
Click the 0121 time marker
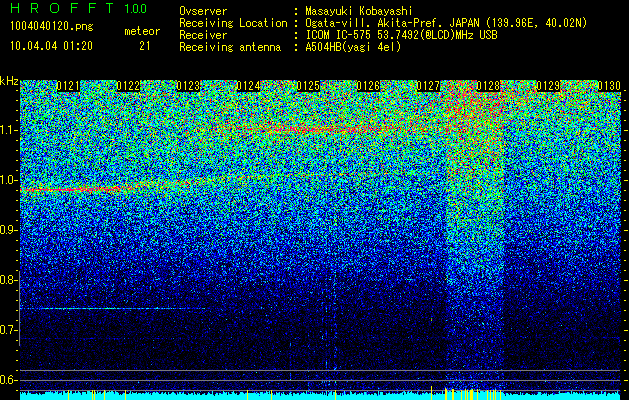[68, 86]
